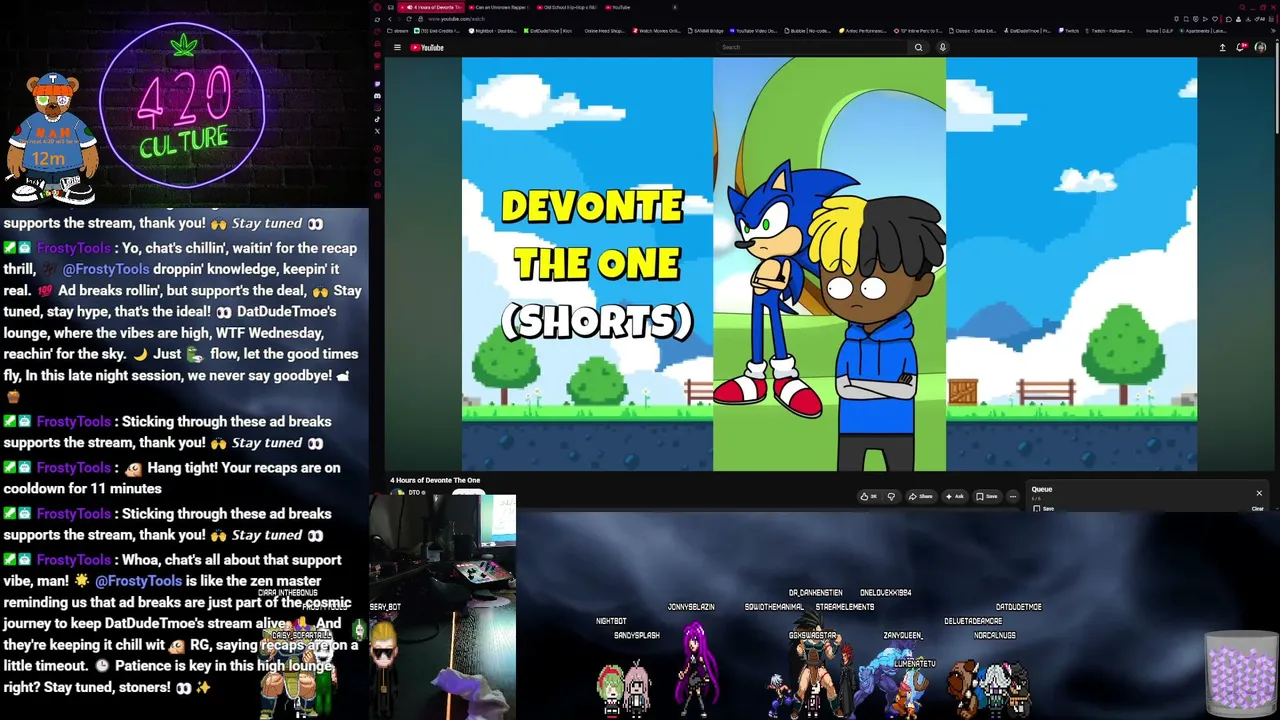Viewport: 1280px width, 720px height.
Task: Save the queue as a playlist
Action: coord(1044,508)
